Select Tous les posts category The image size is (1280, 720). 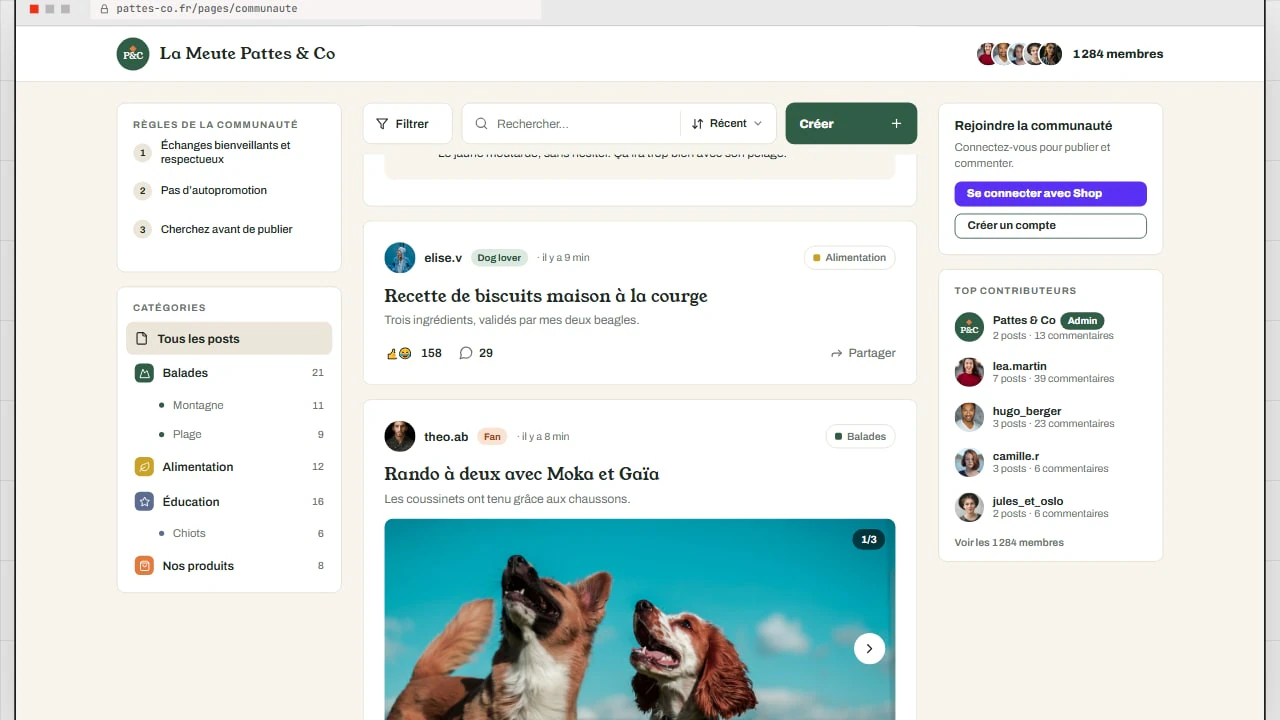tap(229, 339)
